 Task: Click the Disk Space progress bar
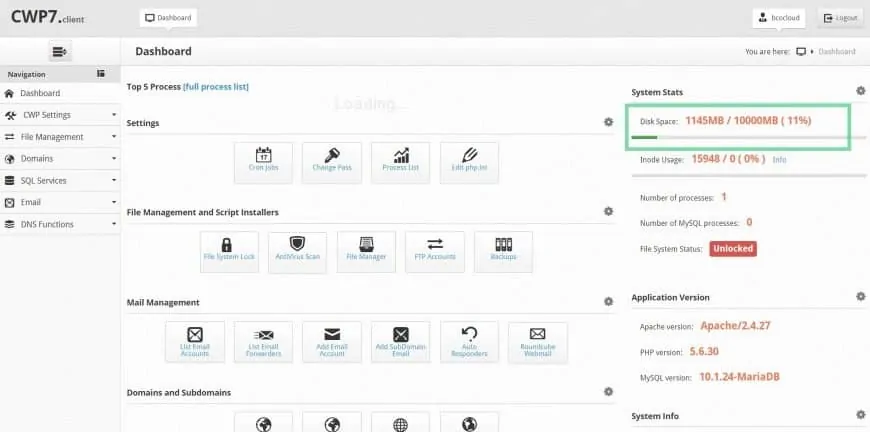[748, 137]
